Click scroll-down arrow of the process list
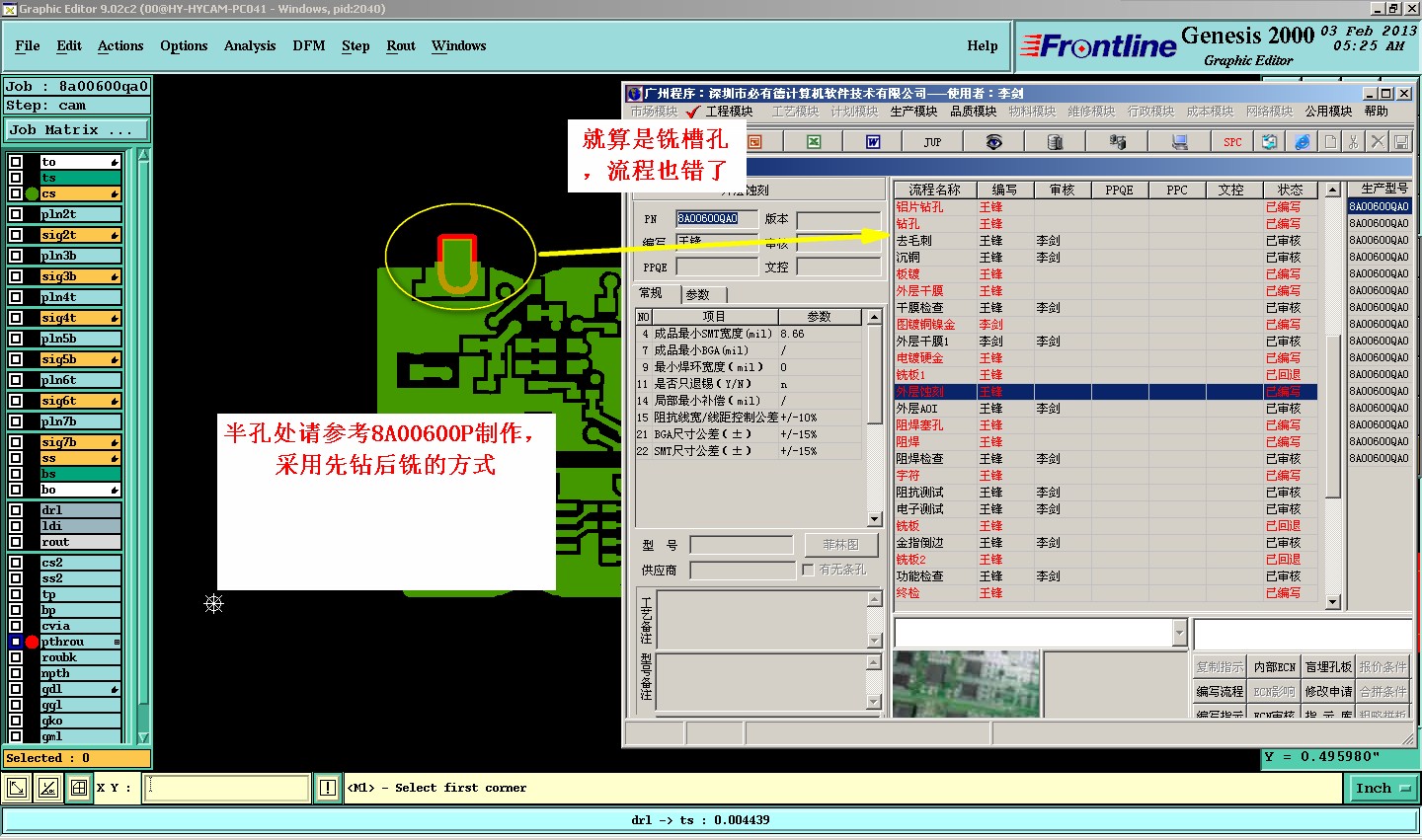The image size is (1422, 840). coord(1332,602)
